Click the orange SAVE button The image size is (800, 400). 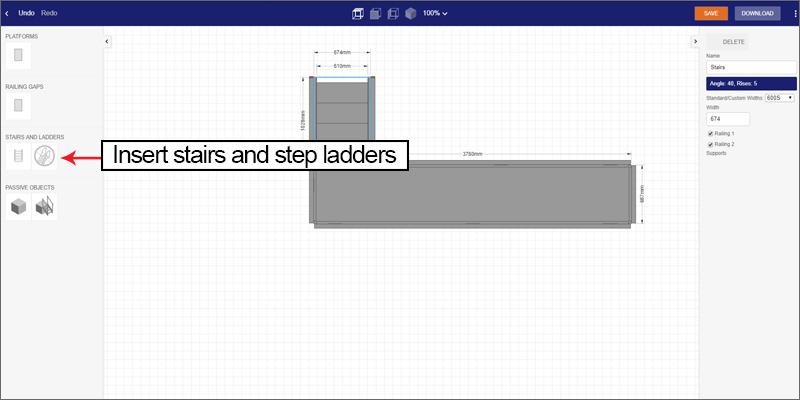[711, 13]
